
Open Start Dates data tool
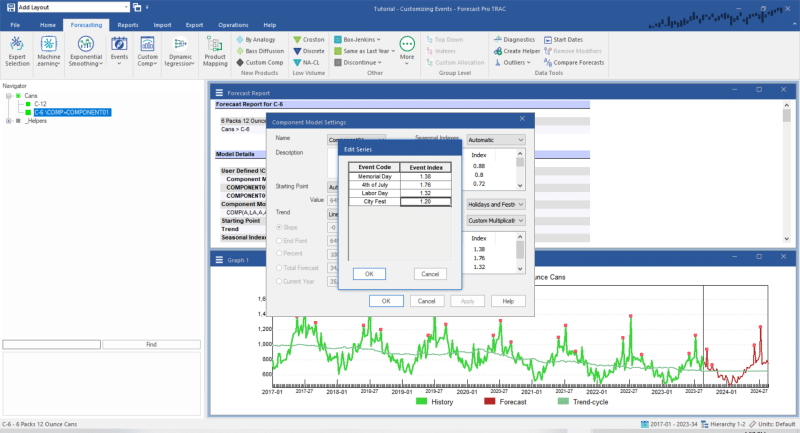[563, 39]
